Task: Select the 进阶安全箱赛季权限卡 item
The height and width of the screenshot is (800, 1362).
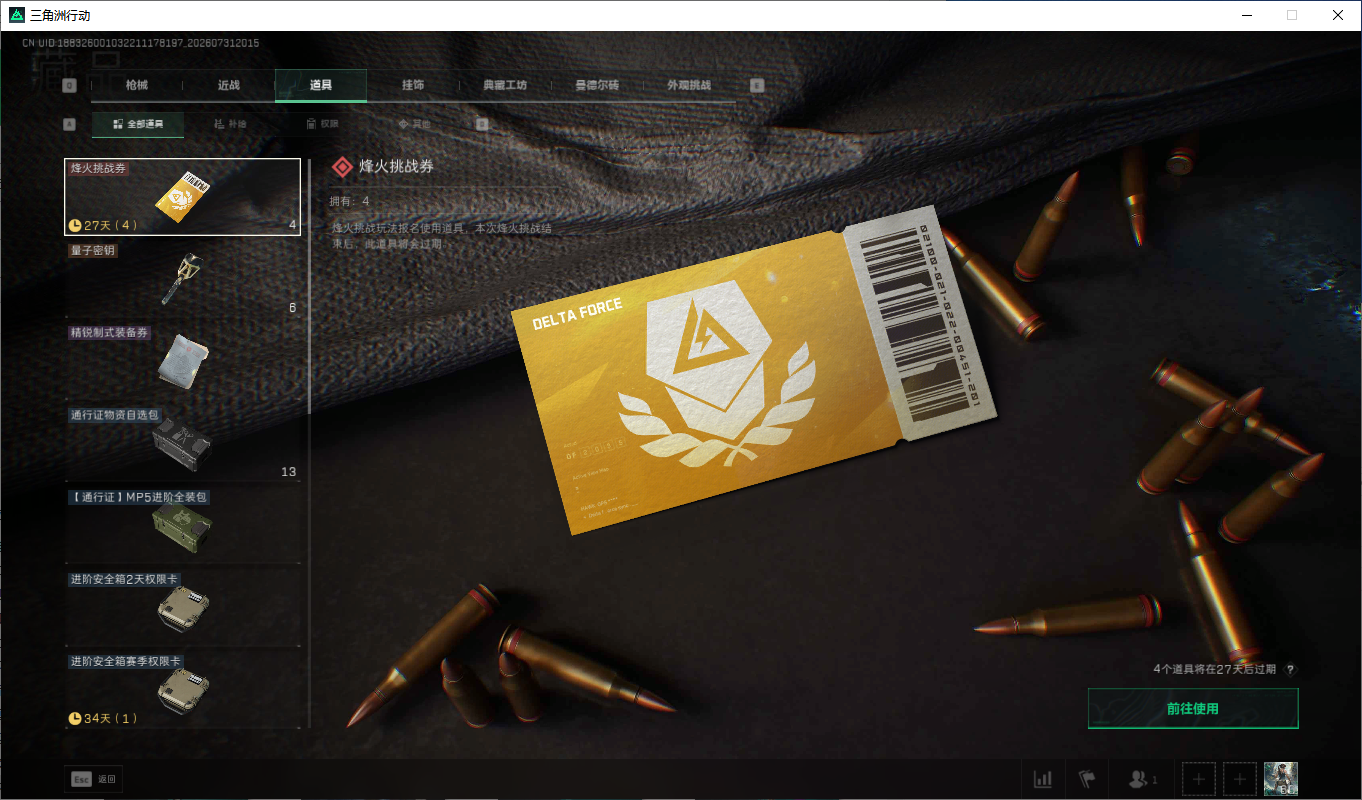Action: pyautogui.click(x=182, y=689)
